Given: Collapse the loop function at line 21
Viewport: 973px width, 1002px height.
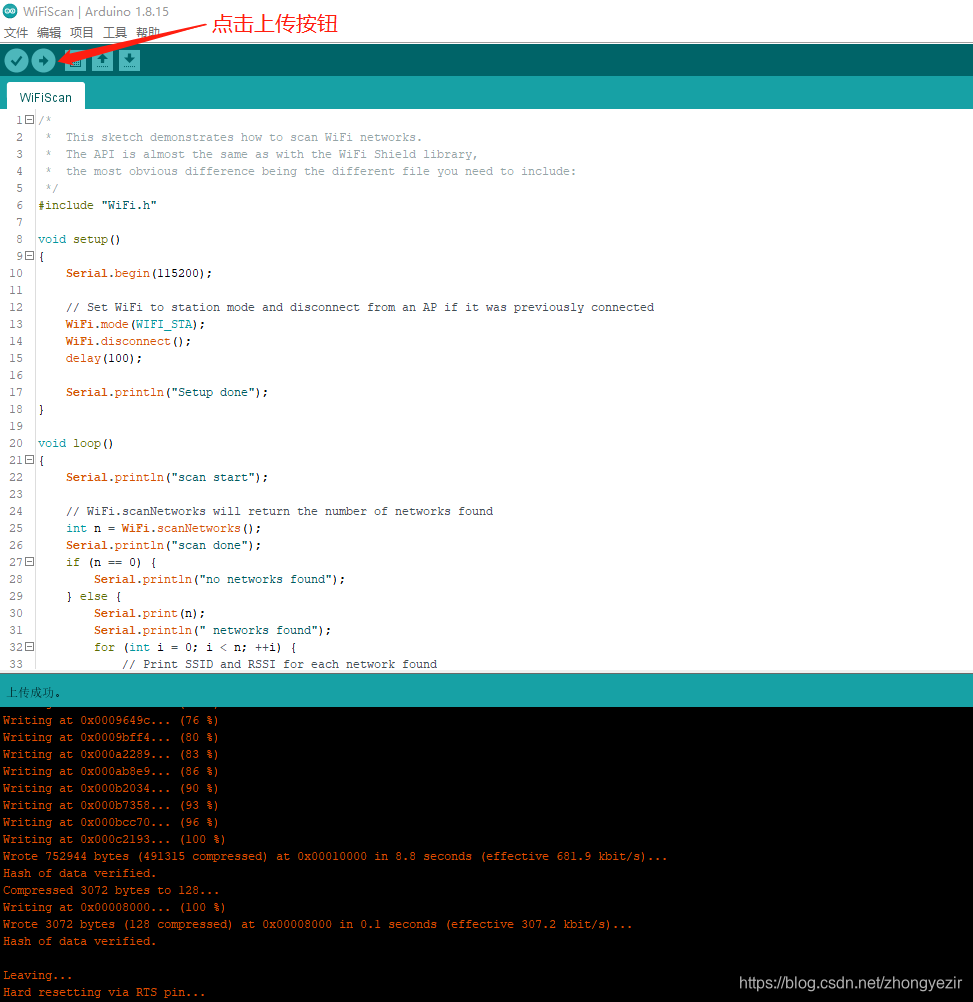Looking at the screenshot, I should pyautogui.click(x=29, y=459).
